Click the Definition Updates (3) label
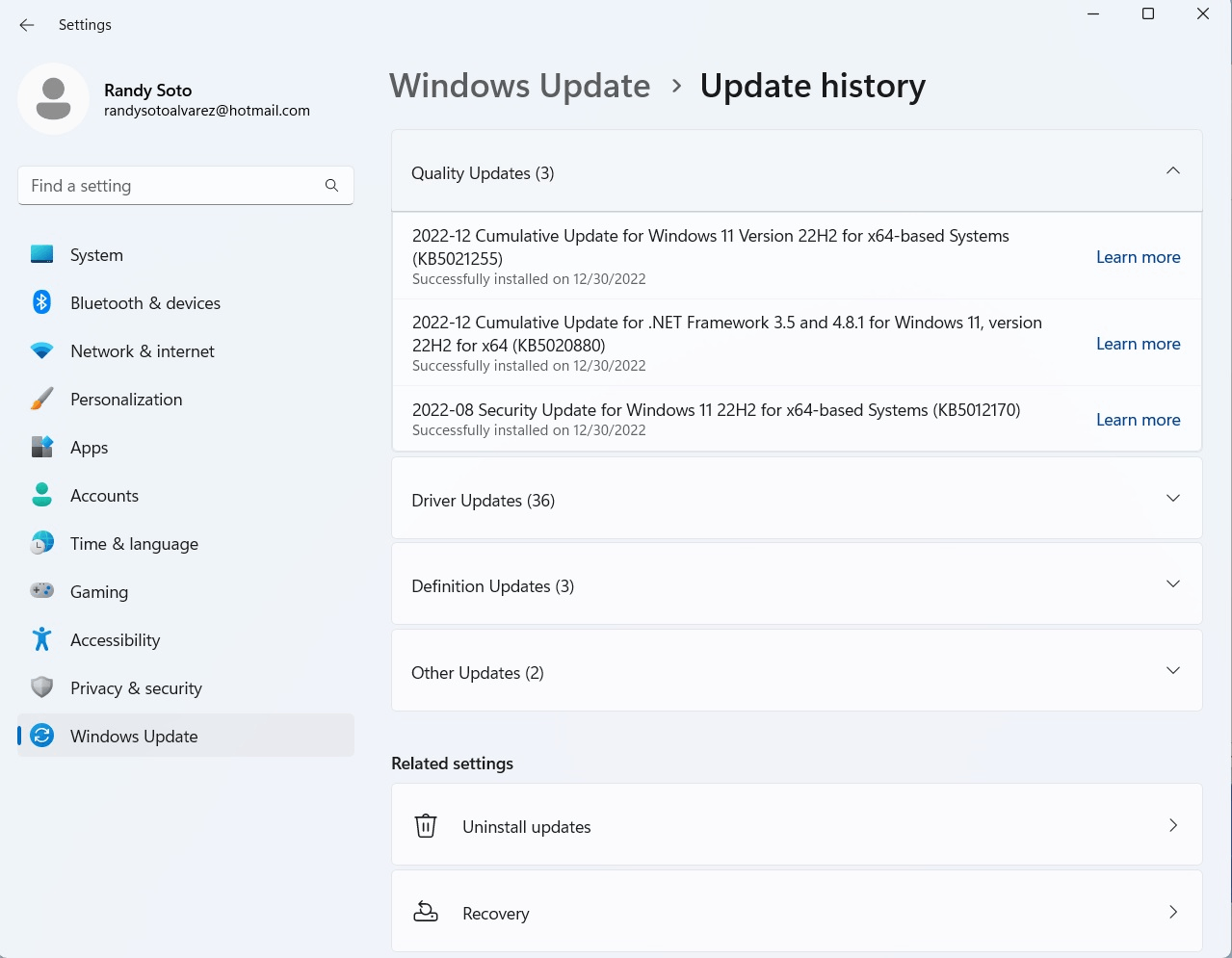The width and height of the screenshot is (1232, 958). [x=492, y=586]
